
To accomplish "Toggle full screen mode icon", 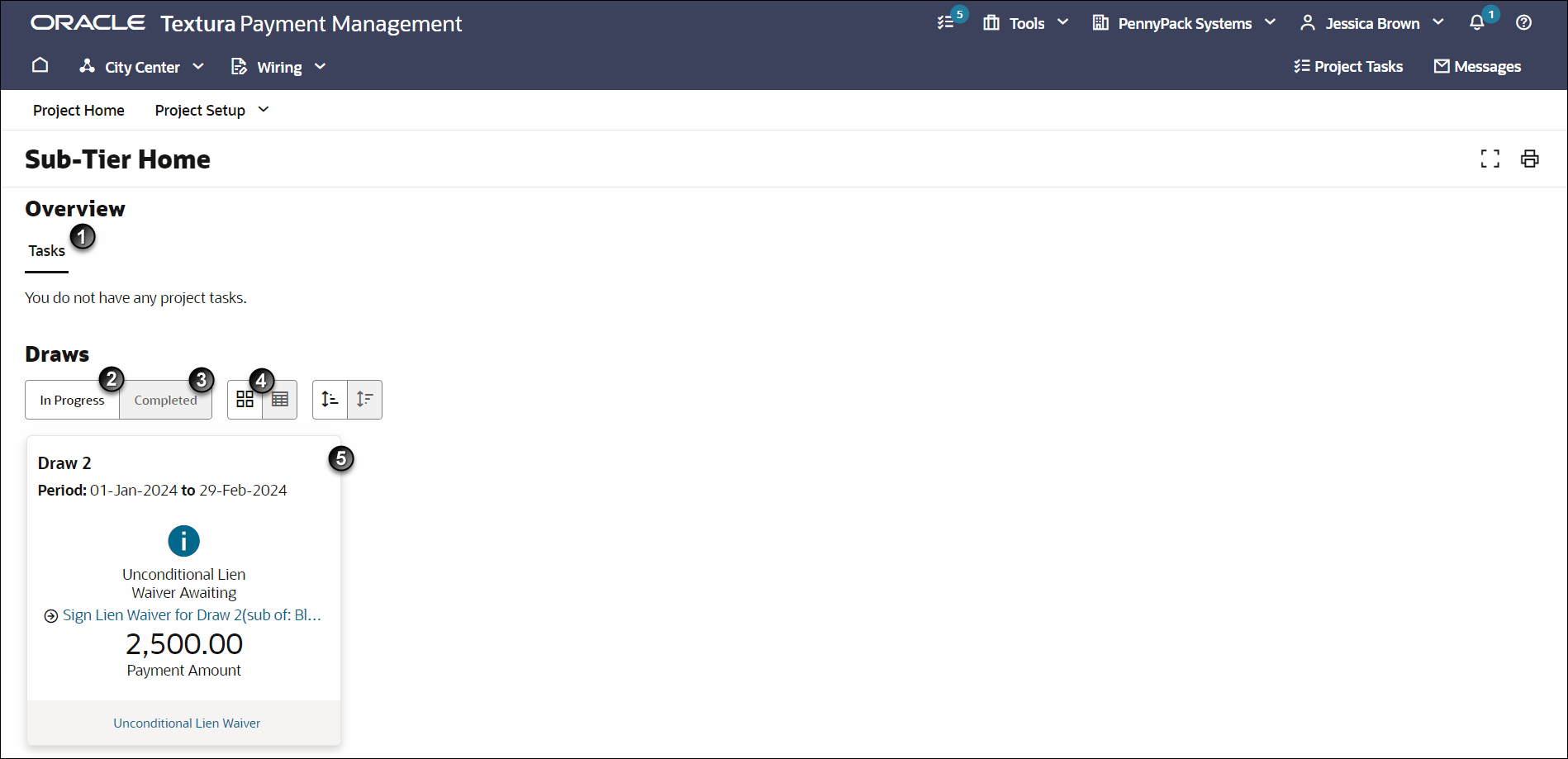I will coord(1490,159).
